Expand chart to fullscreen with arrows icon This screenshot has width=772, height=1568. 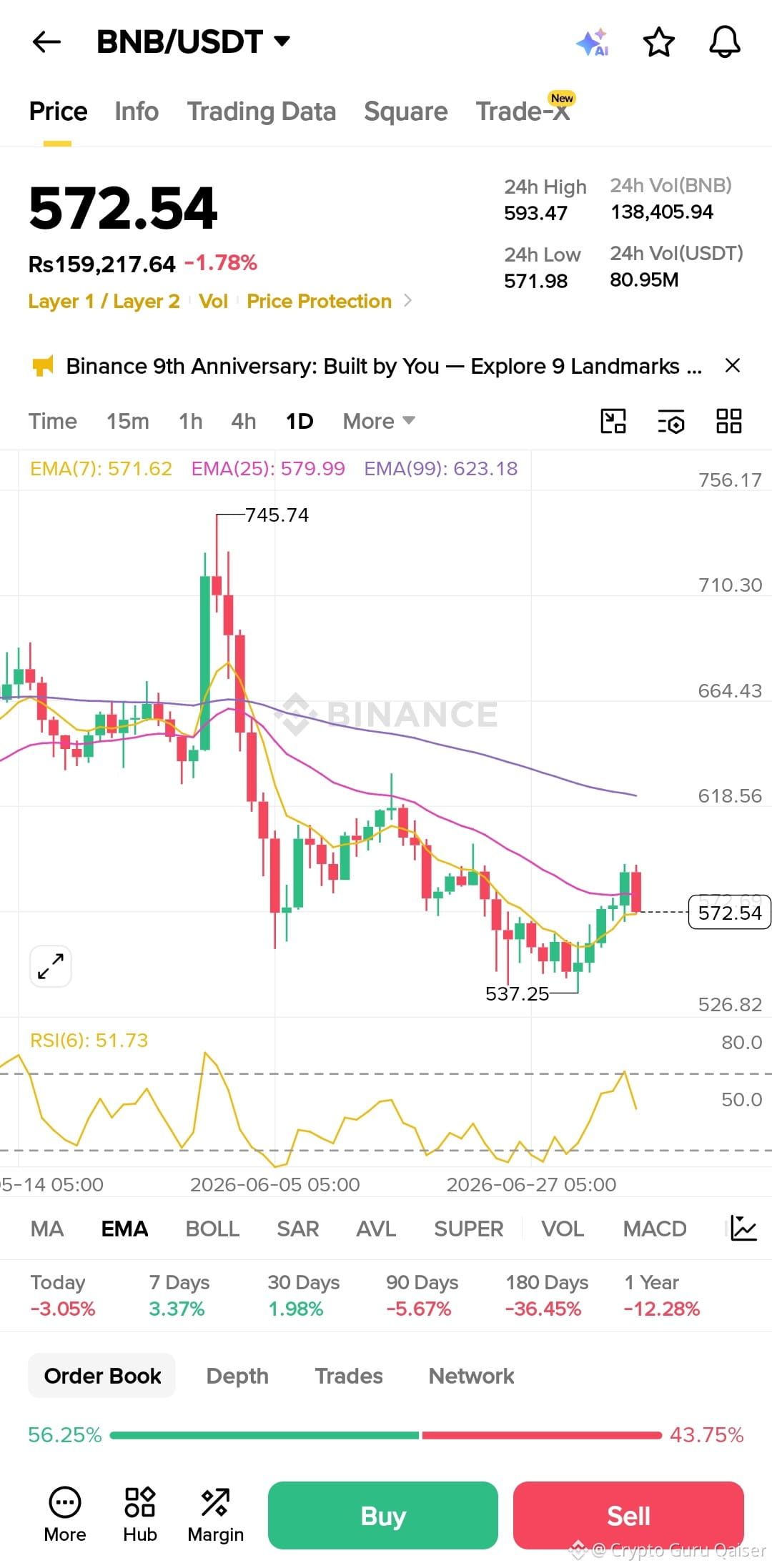[x=51, y=966]
